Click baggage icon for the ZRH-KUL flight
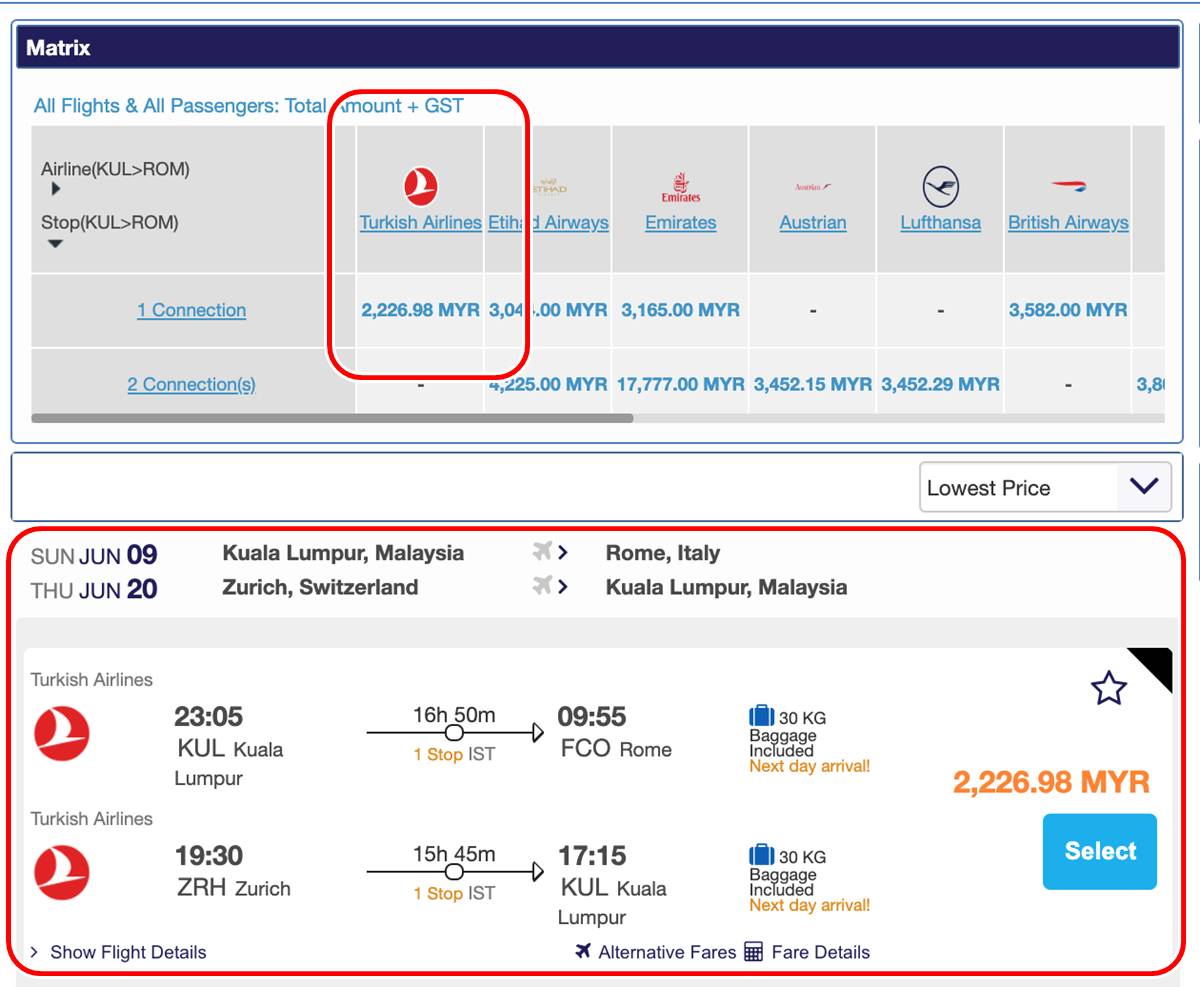Viewport: 1200px width, 987px height. 762,856
